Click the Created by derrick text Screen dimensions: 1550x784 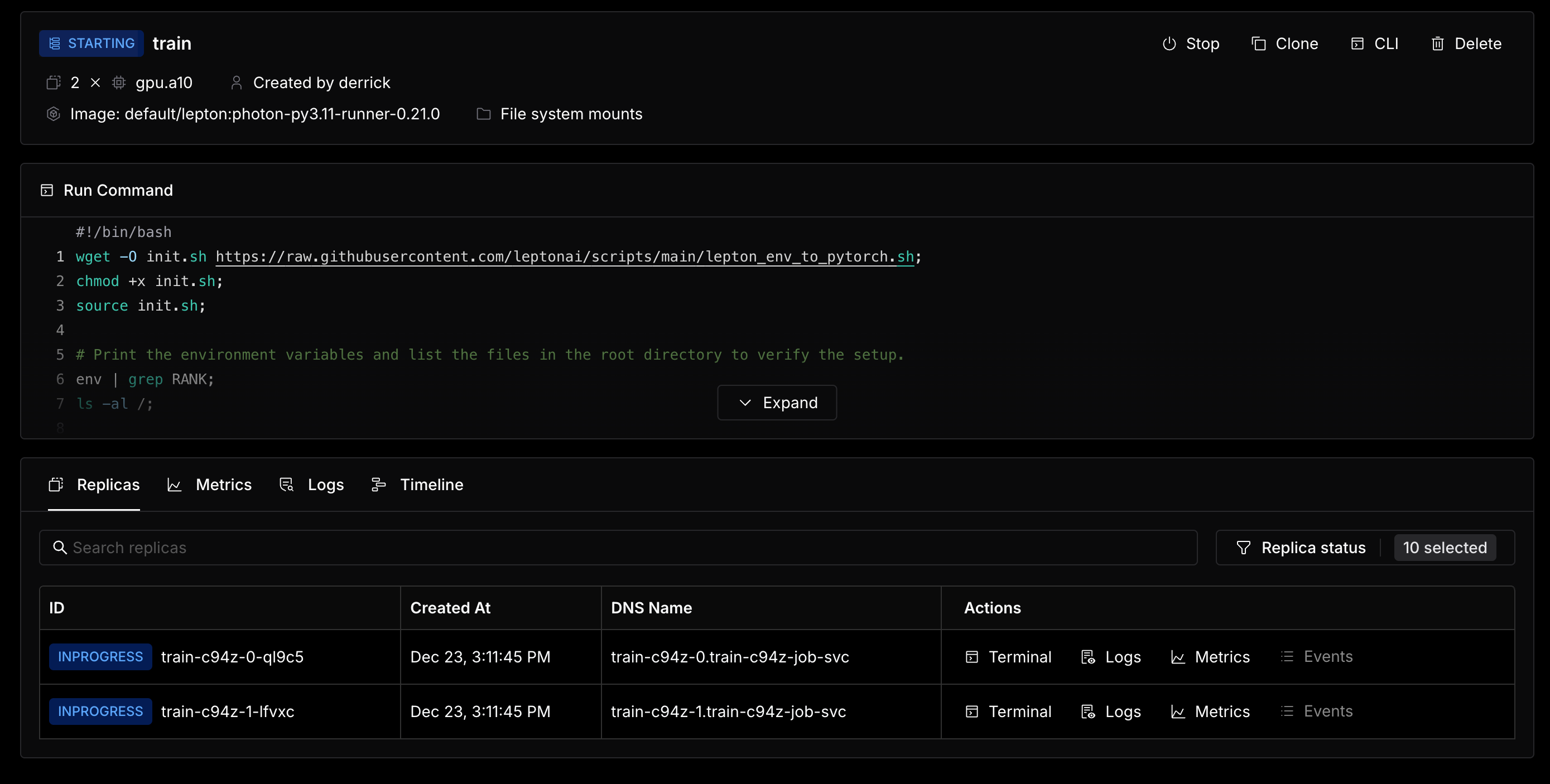321,83
